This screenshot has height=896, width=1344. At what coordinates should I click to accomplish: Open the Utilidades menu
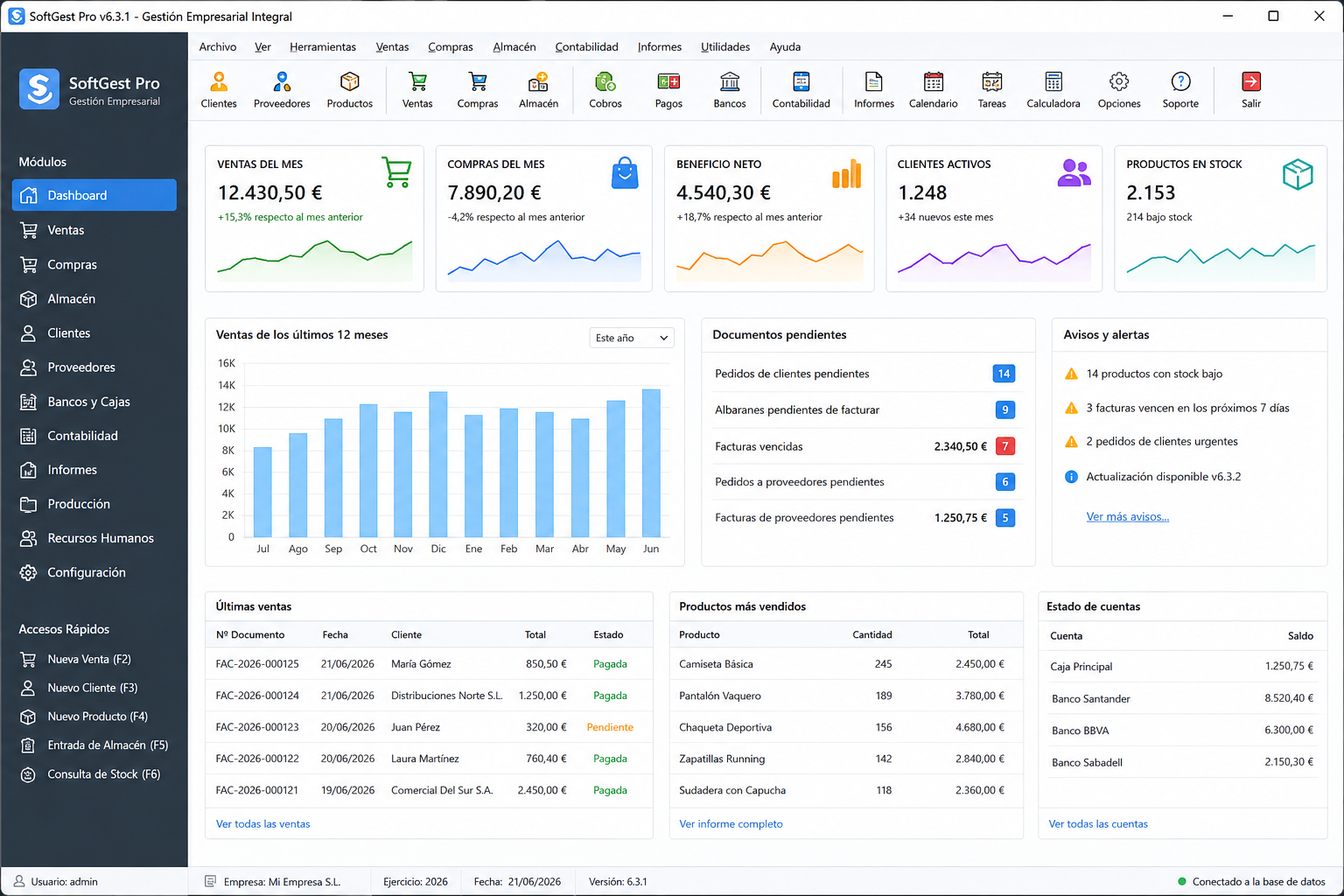coord(725,47)
